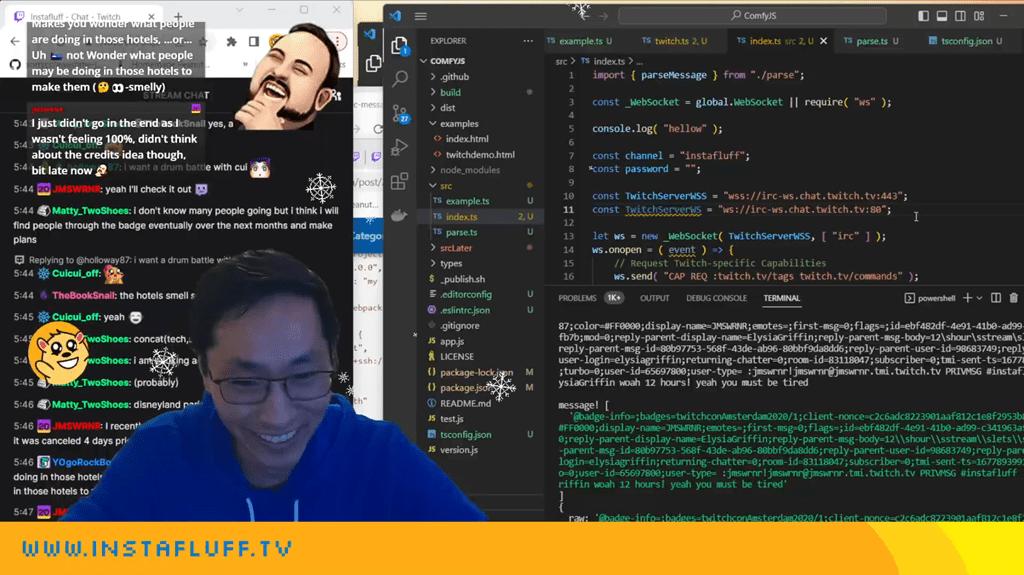The image size is (1024, 575).
Task: Click GitHub bookmark icon in Chrome
Action: (15, 64)
